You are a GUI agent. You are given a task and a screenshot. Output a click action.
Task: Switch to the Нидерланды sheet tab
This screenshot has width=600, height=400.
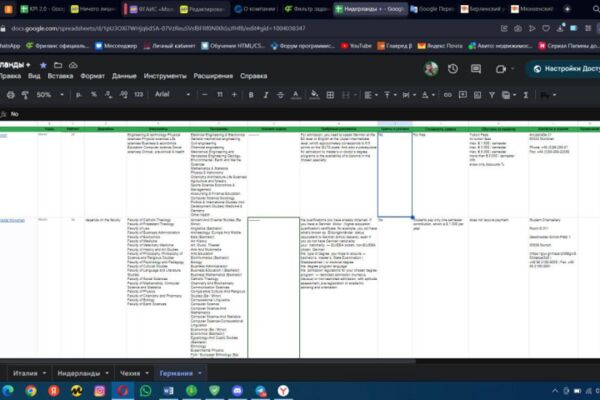(78, 373)
